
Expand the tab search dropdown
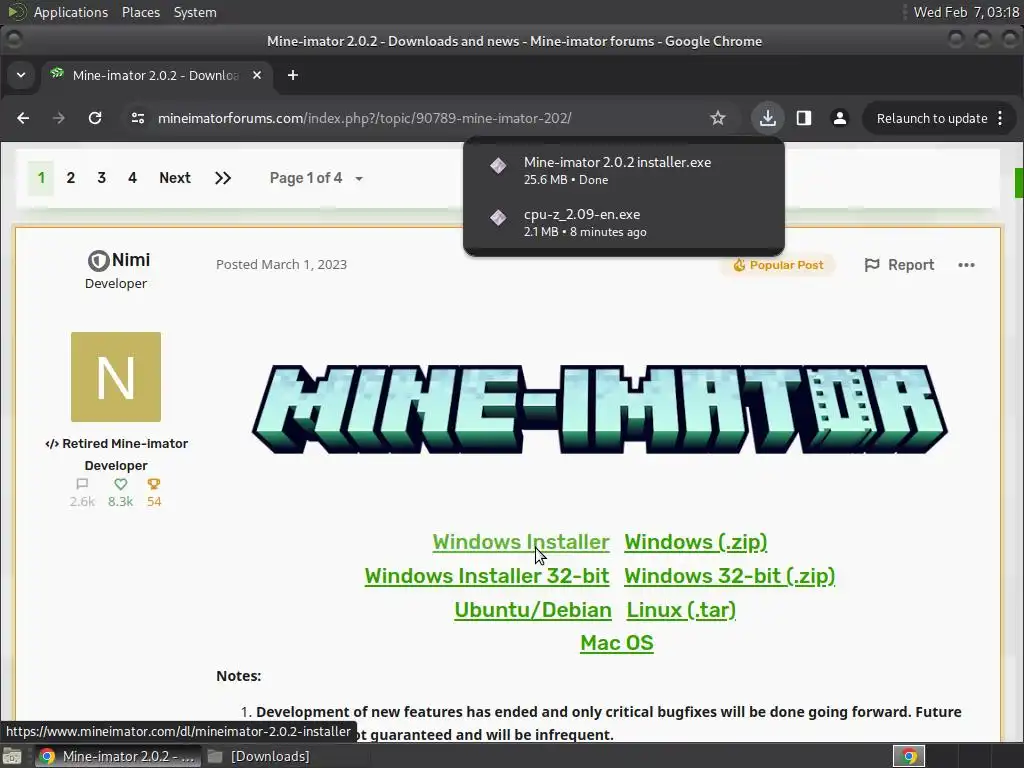[21, 75]
